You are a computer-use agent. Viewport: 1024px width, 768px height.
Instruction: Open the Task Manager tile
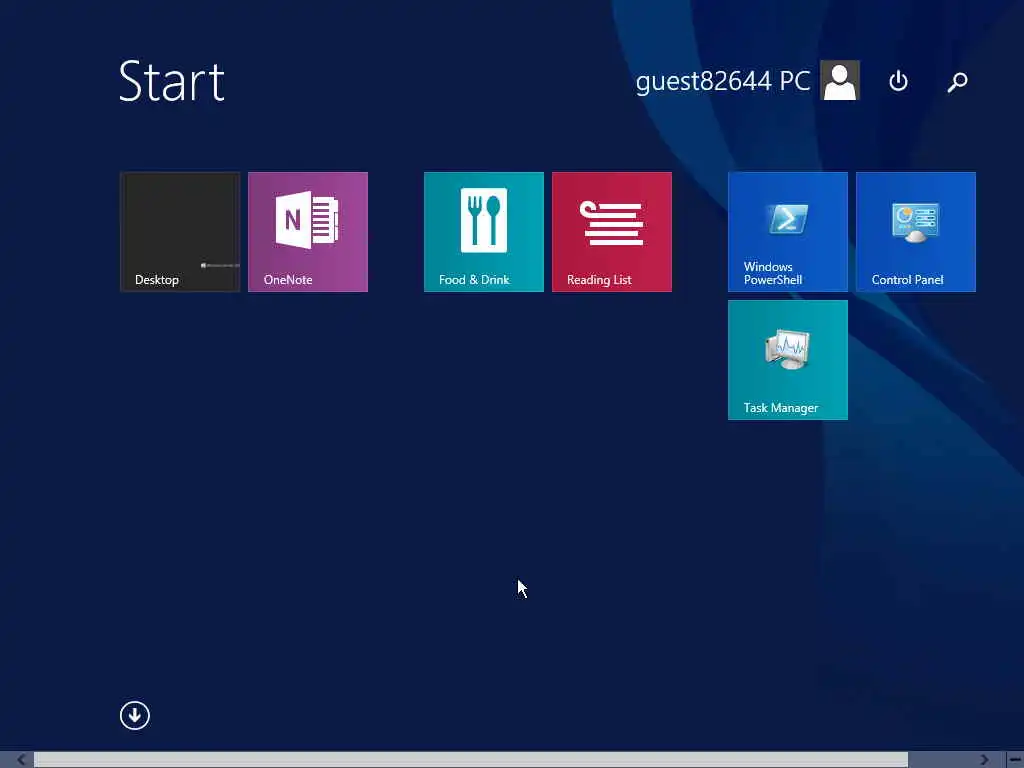(788, 360)
